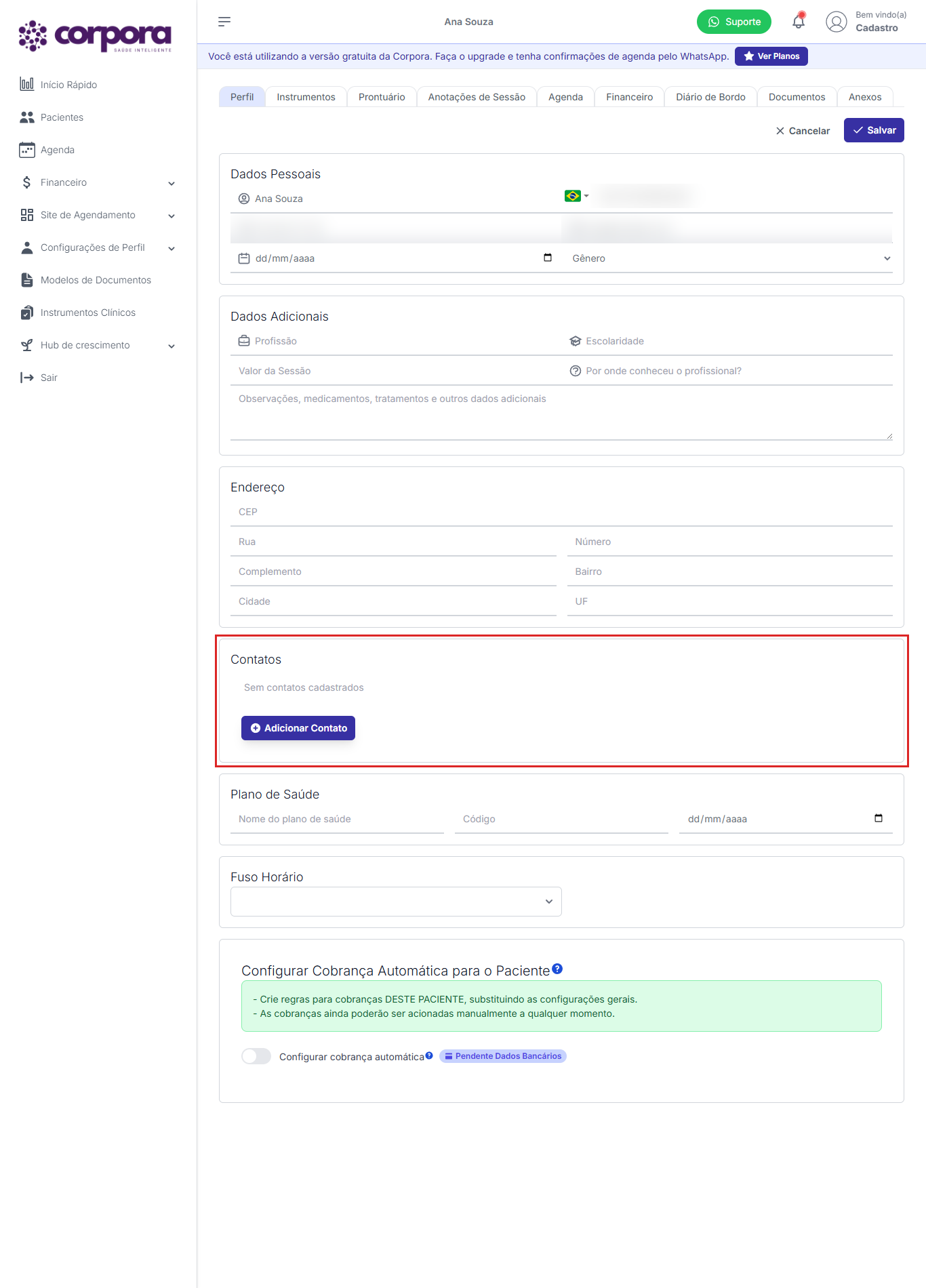The height and width of the screenshot is (1288, 926).
Task: Click the UF input field
Action: (x=730, y=601)
